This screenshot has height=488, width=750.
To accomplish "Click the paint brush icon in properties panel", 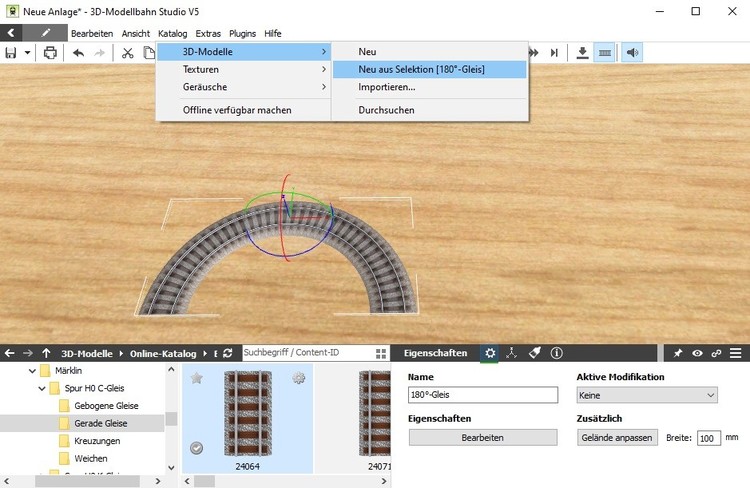I will tap(534, 354).
